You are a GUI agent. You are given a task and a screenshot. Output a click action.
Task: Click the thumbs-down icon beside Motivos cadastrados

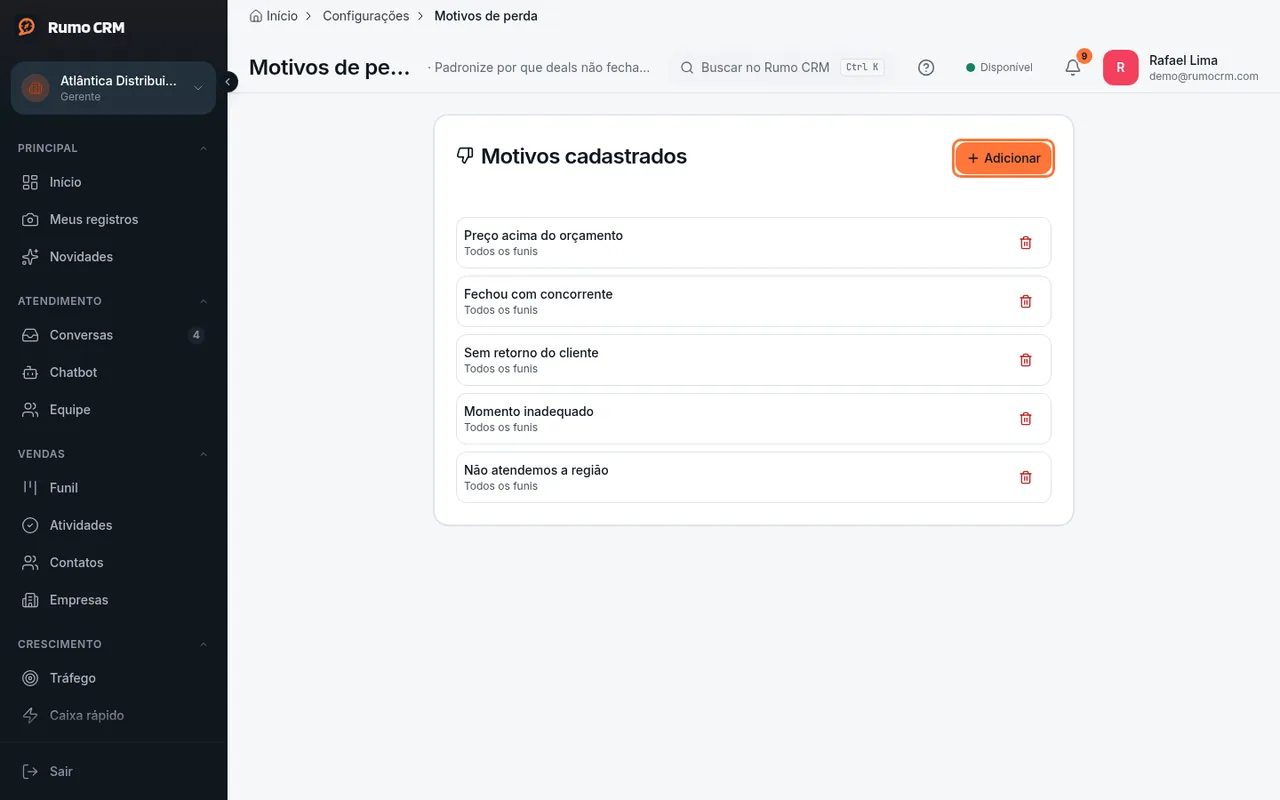tap(465, 156)
